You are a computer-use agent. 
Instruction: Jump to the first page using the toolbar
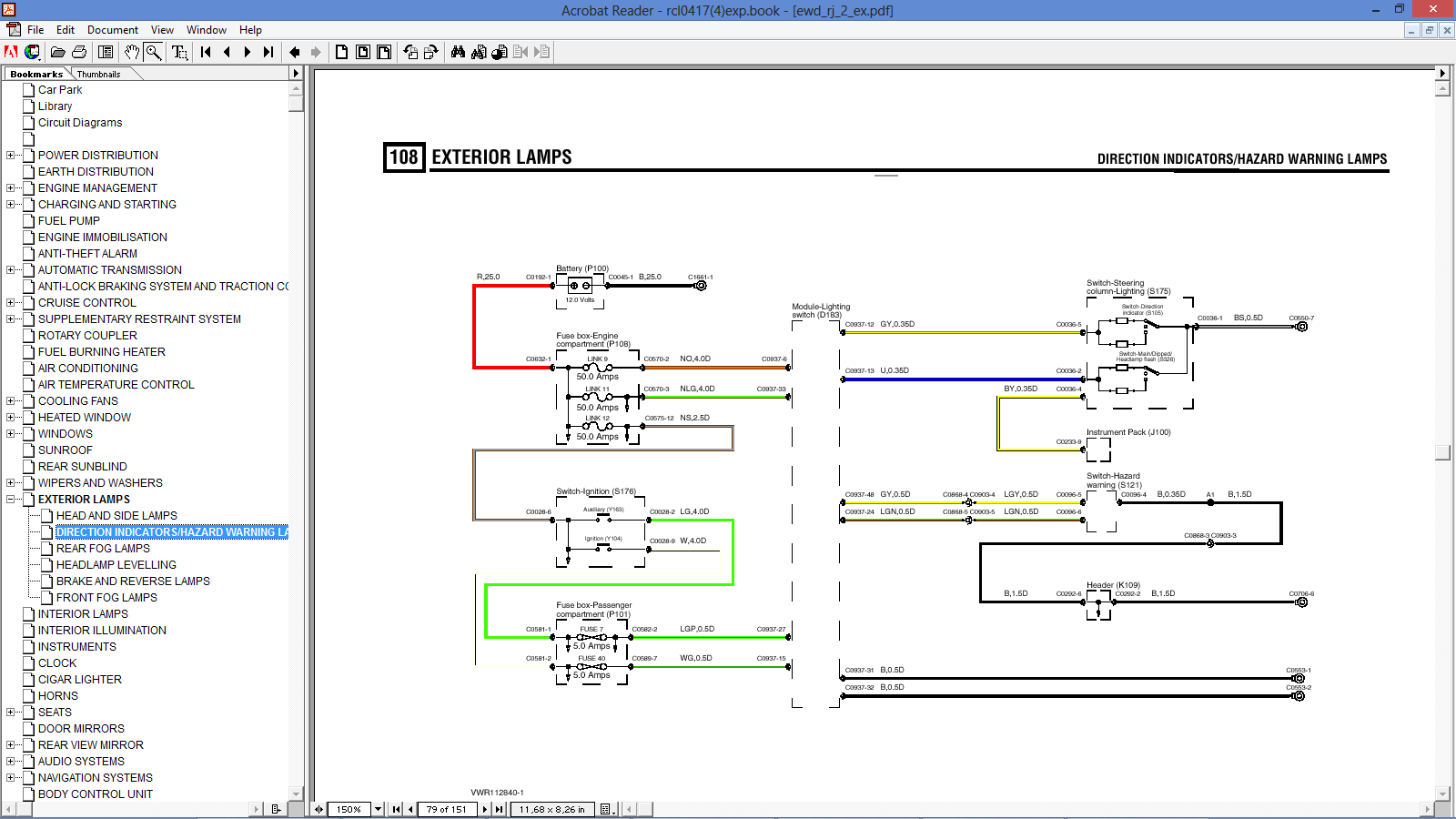[206, 52]
